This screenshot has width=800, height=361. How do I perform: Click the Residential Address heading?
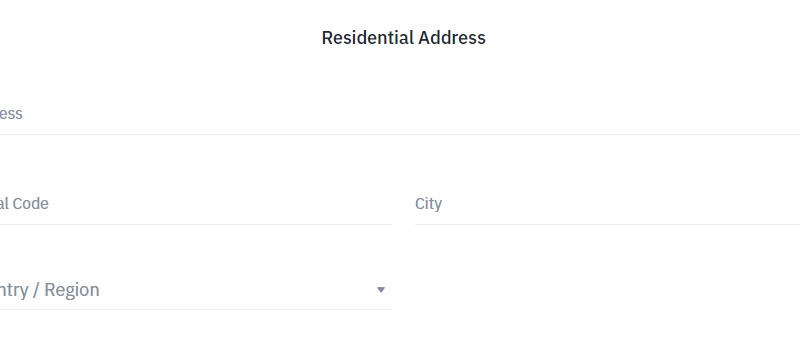[x=404, y=38]
